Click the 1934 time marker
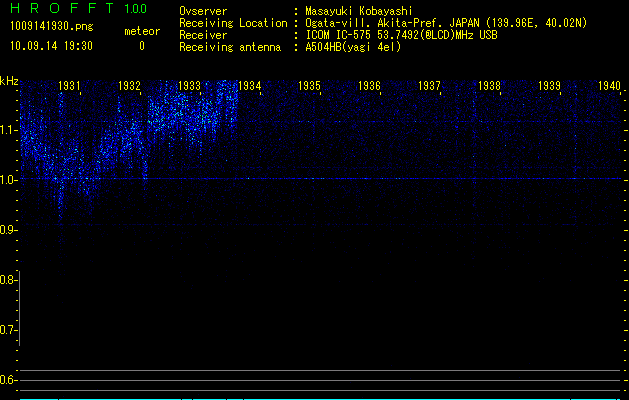Viewport: 629px width, 400px height. click(x=250, y=85)
